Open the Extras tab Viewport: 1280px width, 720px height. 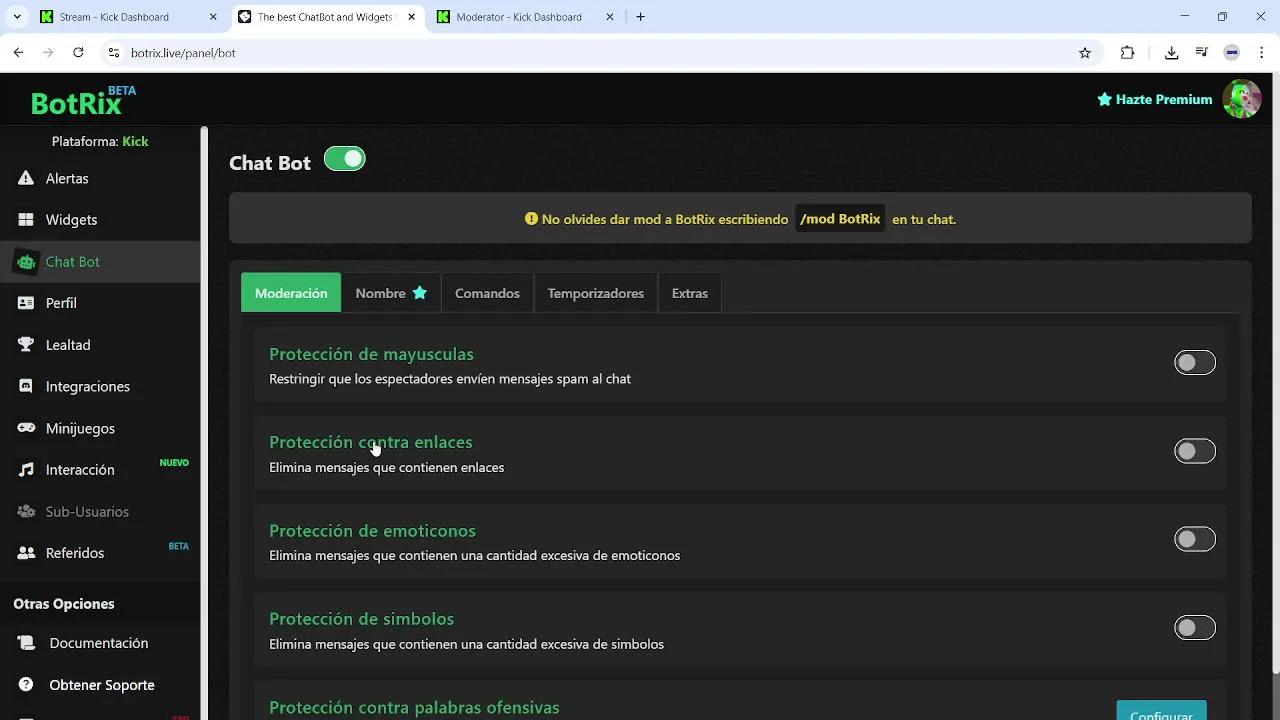coord(690,293)
